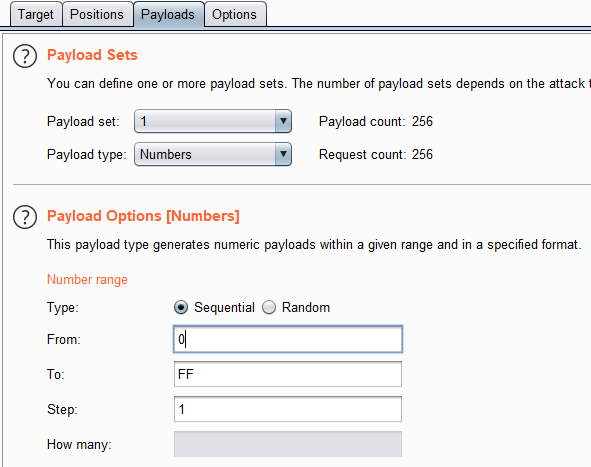Click the Payload Sets heading text
The image size is (591, 467).
[x=92, y=55]
